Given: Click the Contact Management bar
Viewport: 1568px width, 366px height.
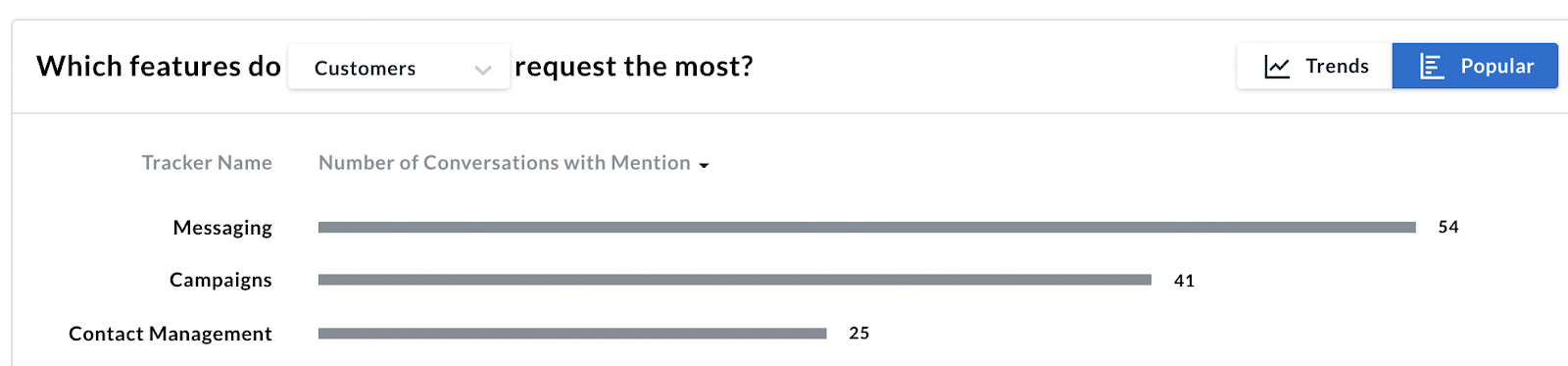Looking at the screenshot, I should tap(572, 334).
